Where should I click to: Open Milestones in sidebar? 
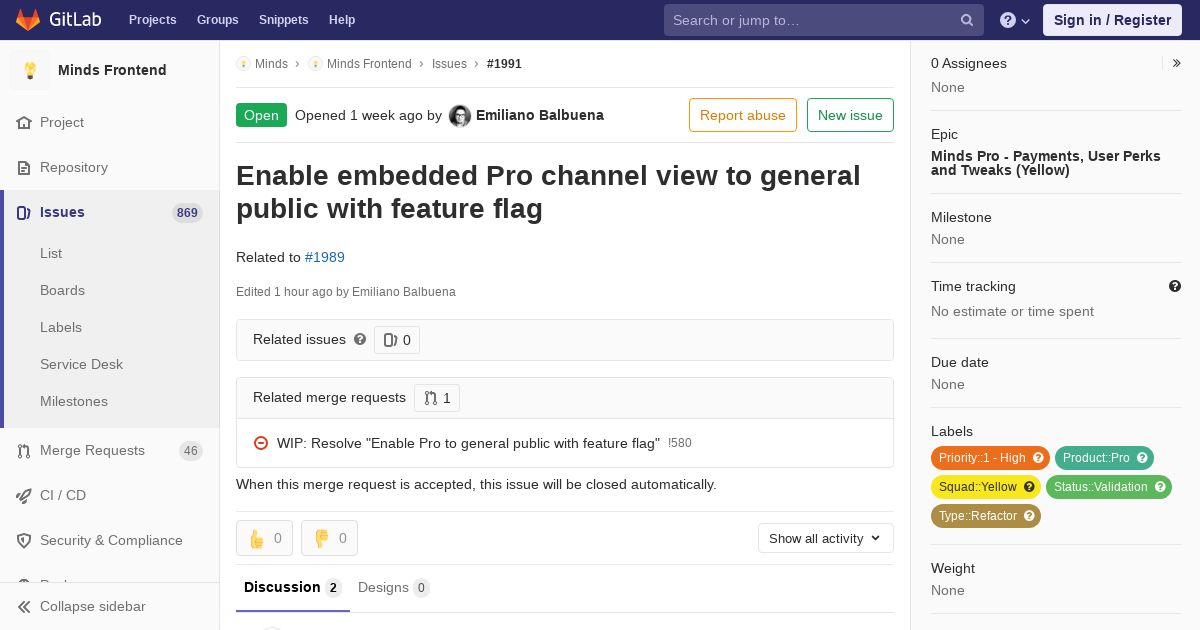(74, 401)
